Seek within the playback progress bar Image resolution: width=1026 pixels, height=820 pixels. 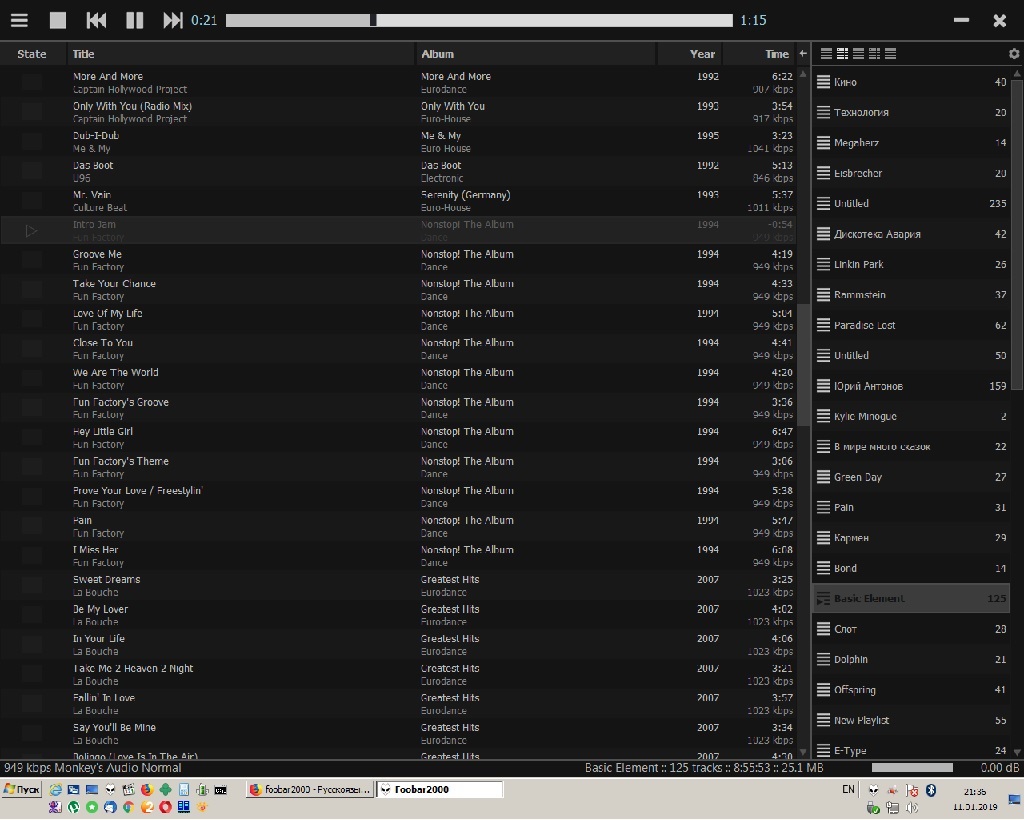point(479,20)
